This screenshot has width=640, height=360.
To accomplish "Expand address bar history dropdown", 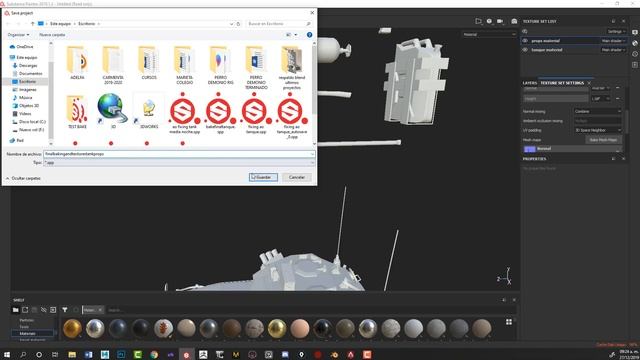I will (x=231, y=24).
